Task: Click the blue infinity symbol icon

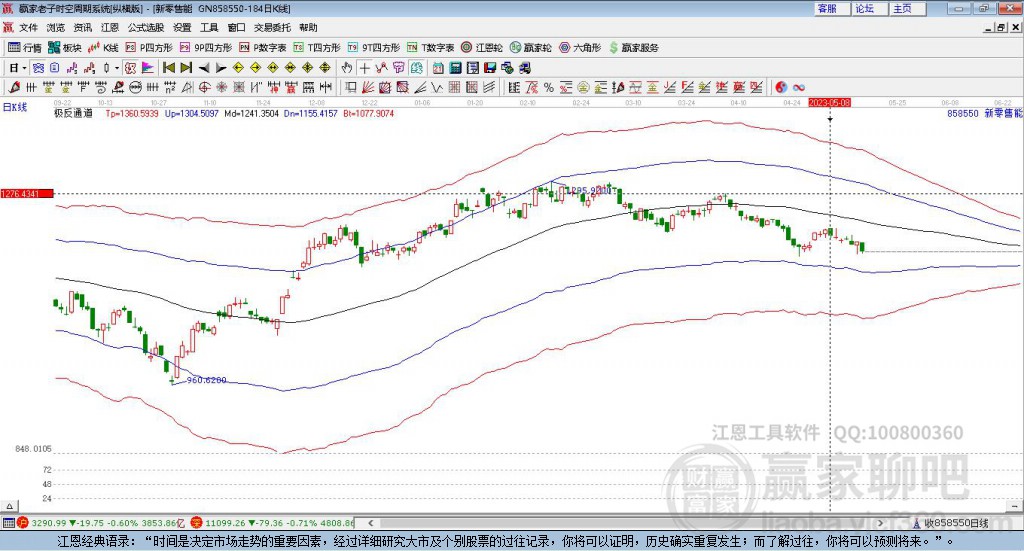Action: 798,87
